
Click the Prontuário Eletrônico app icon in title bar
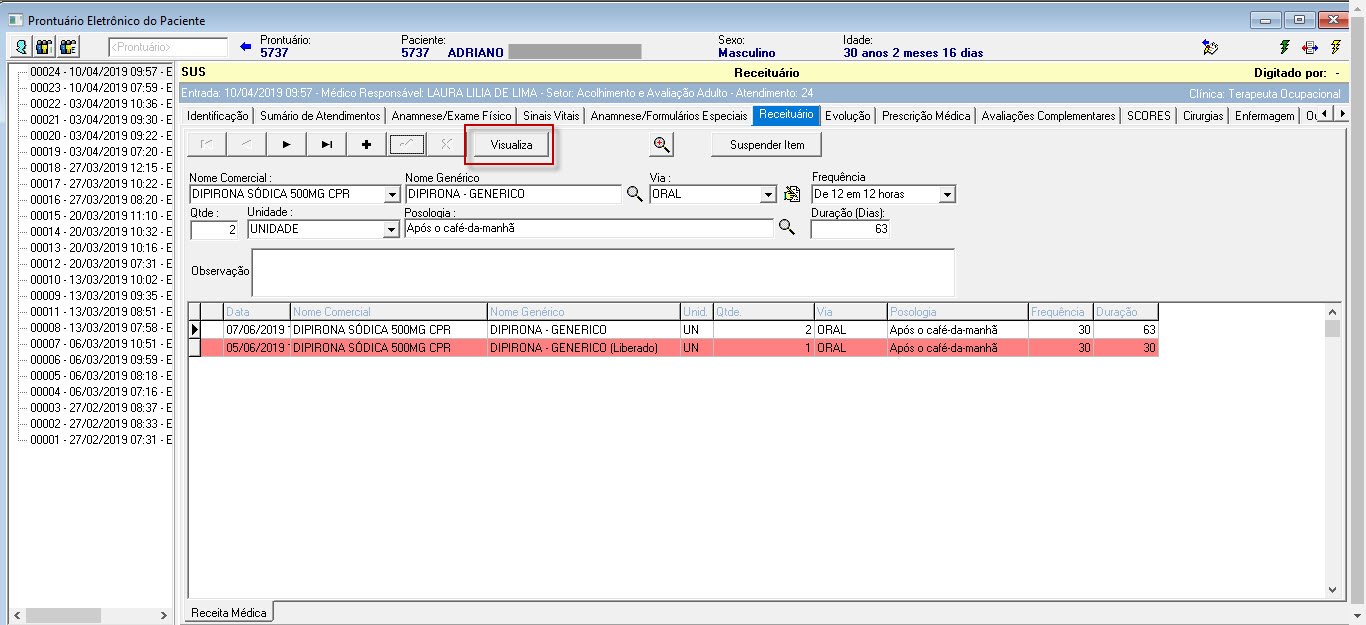point(15,20)
